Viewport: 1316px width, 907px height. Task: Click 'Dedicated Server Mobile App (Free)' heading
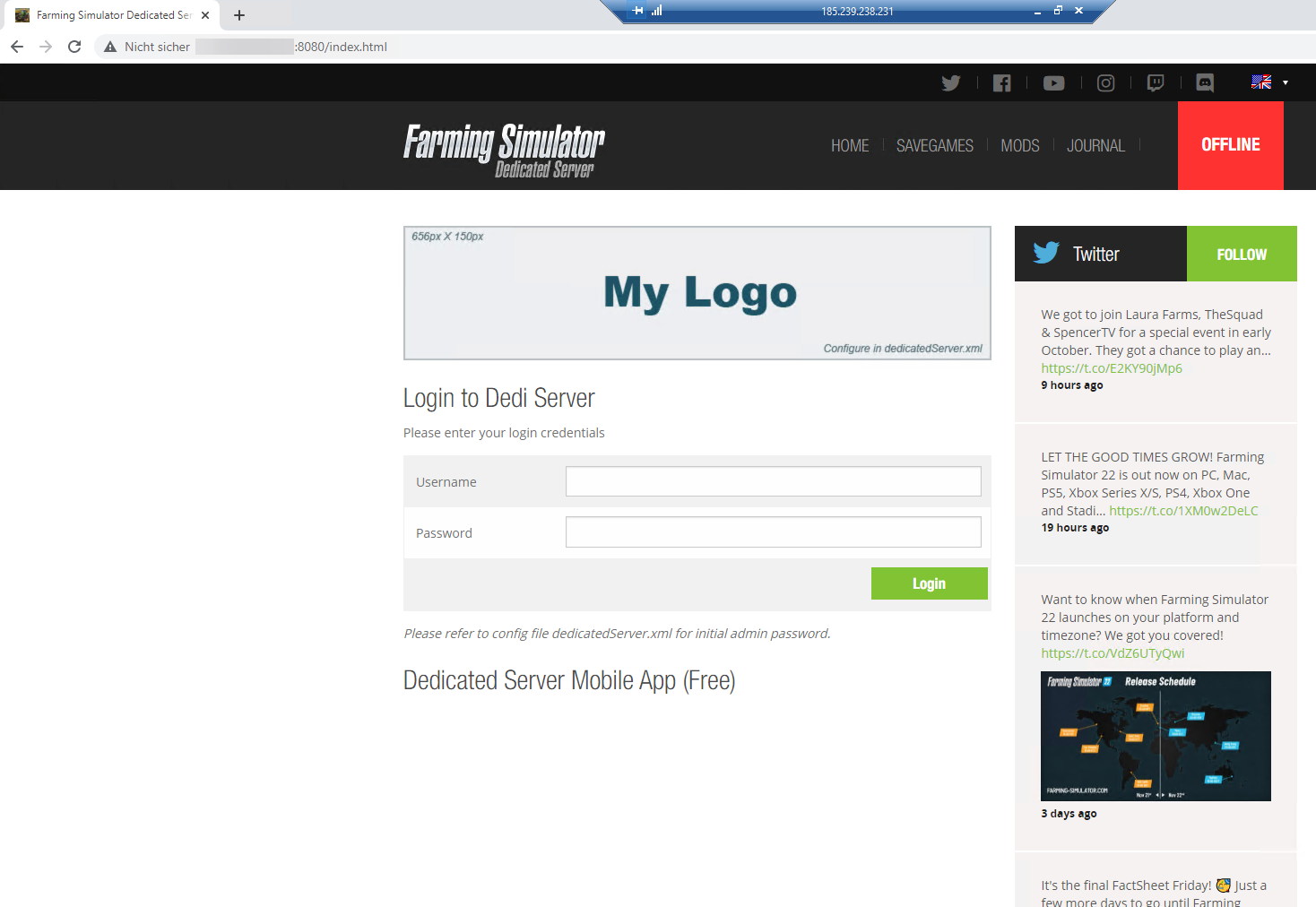pos(569,680)
